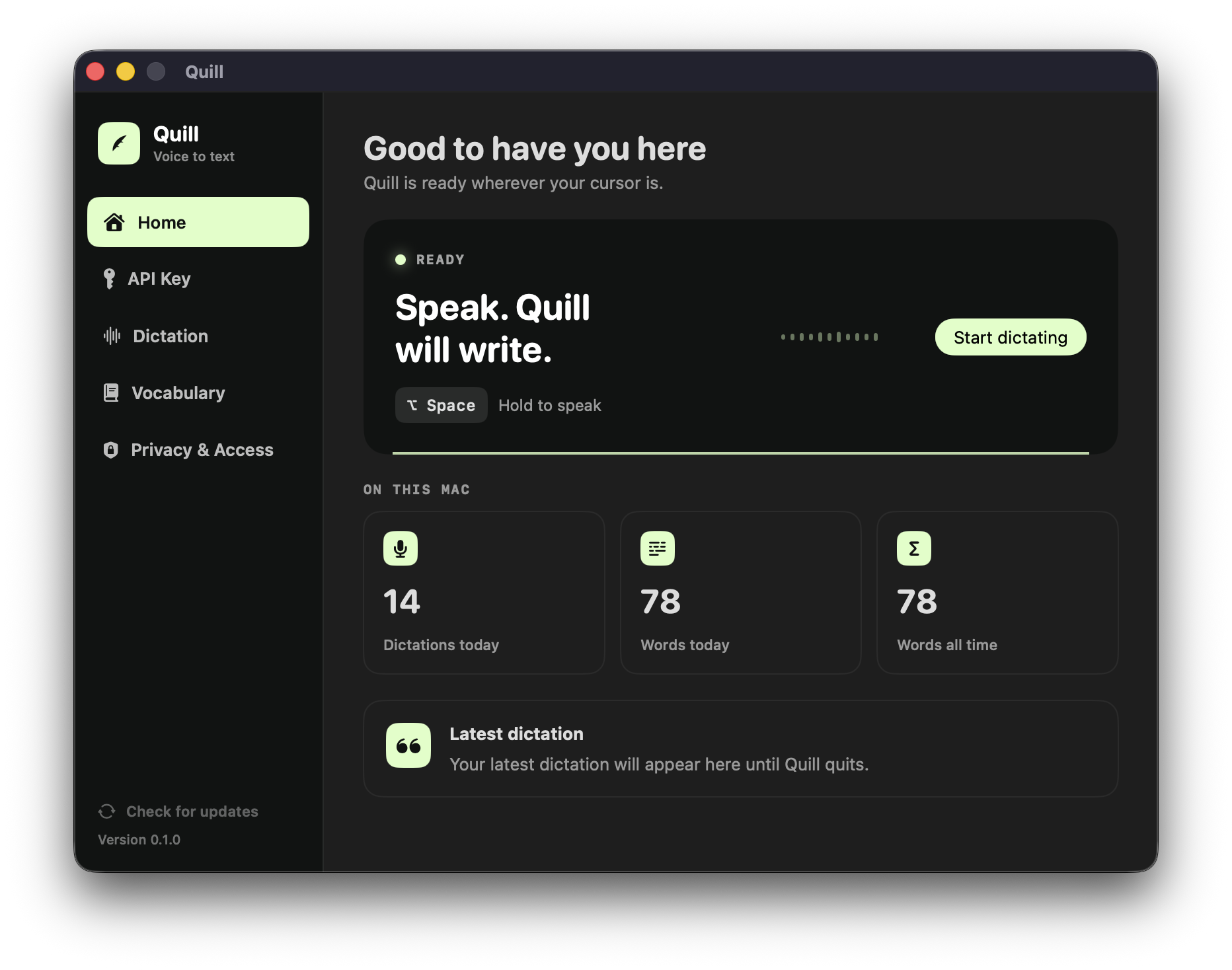The image size is (1232, 970).
Task: Click the Start dictating button
Action: 1011,337
